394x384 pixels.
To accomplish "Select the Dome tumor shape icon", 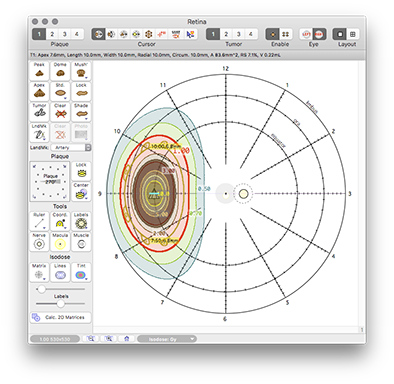I will (60, 71).
